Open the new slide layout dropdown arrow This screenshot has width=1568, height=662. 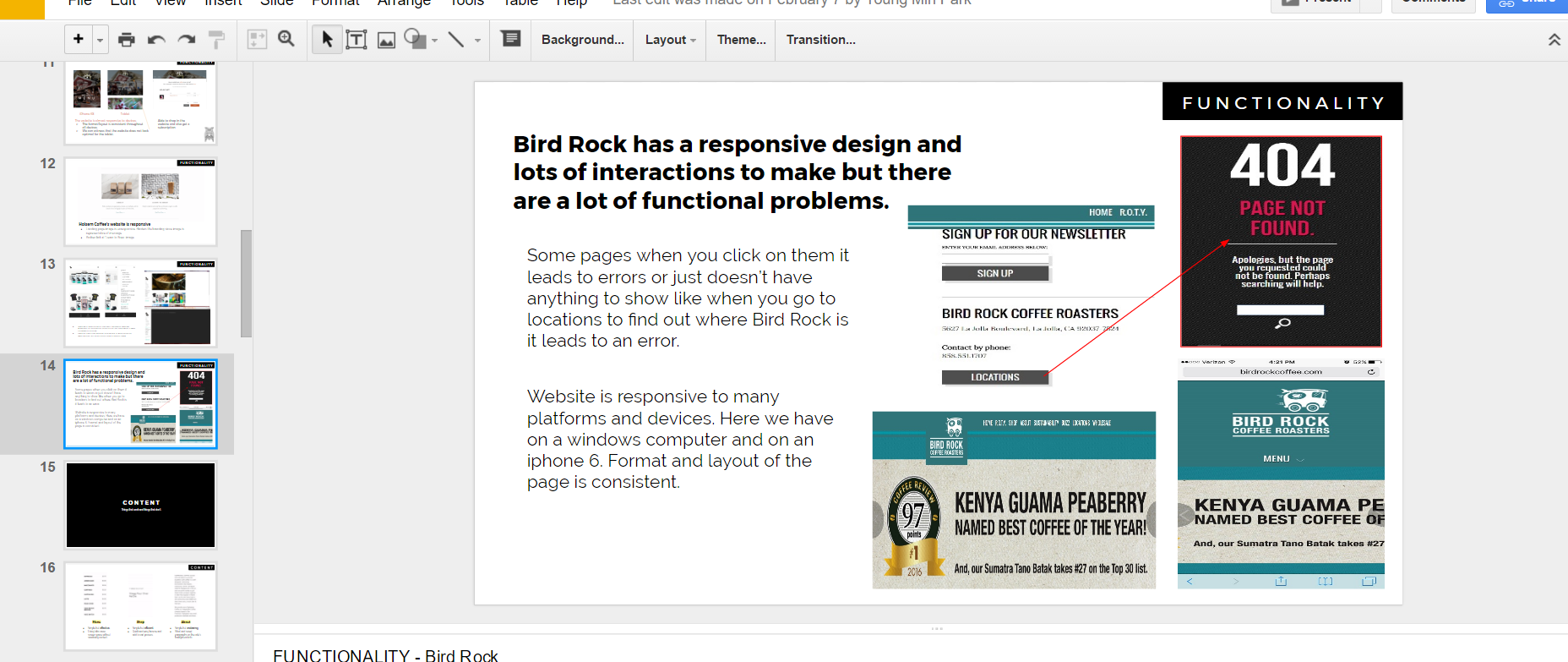[x=100, y=40]
